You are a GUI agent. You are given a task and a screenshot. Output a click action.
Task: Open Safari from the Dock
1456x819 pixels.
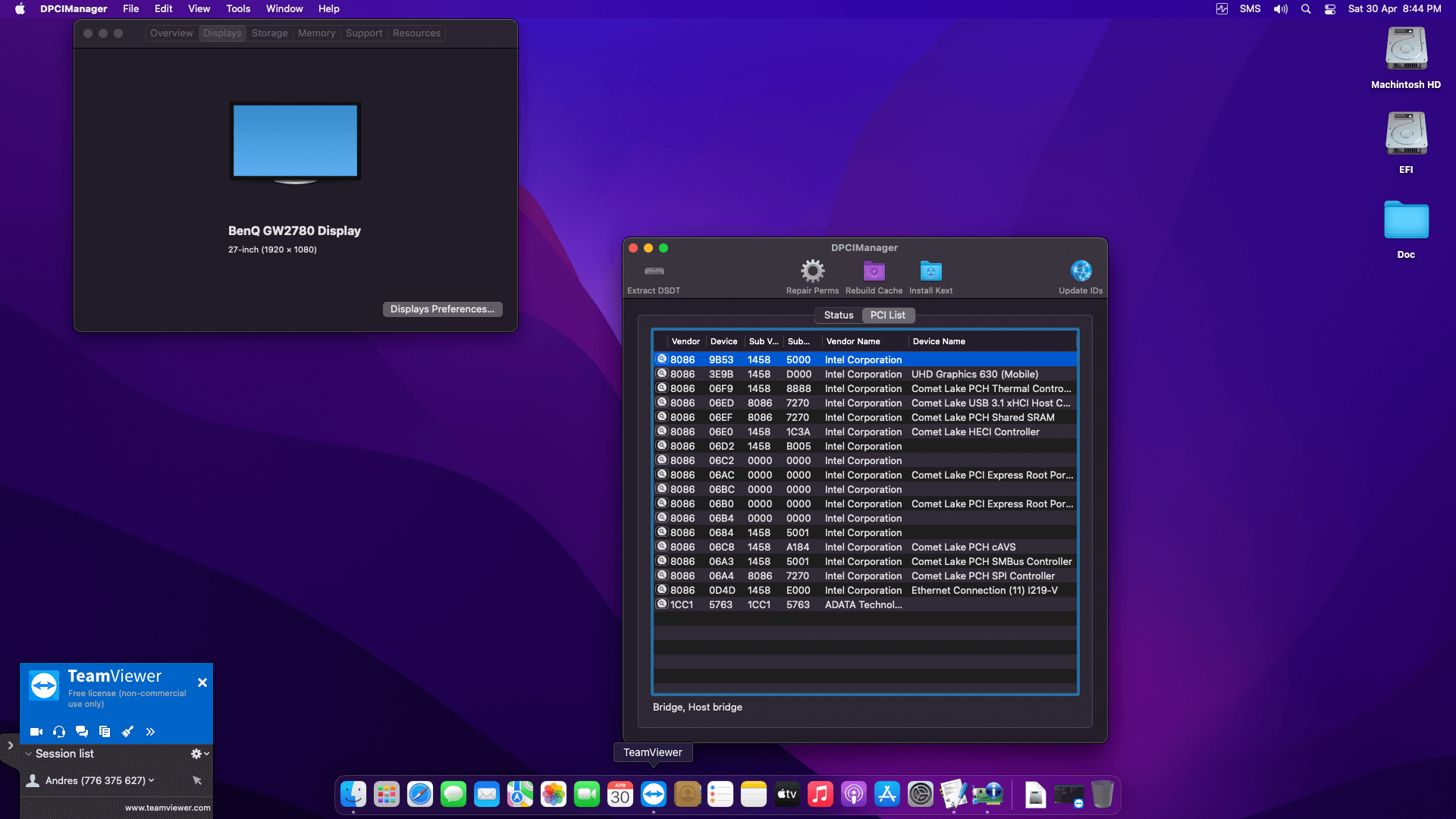(x=420, y=795)
